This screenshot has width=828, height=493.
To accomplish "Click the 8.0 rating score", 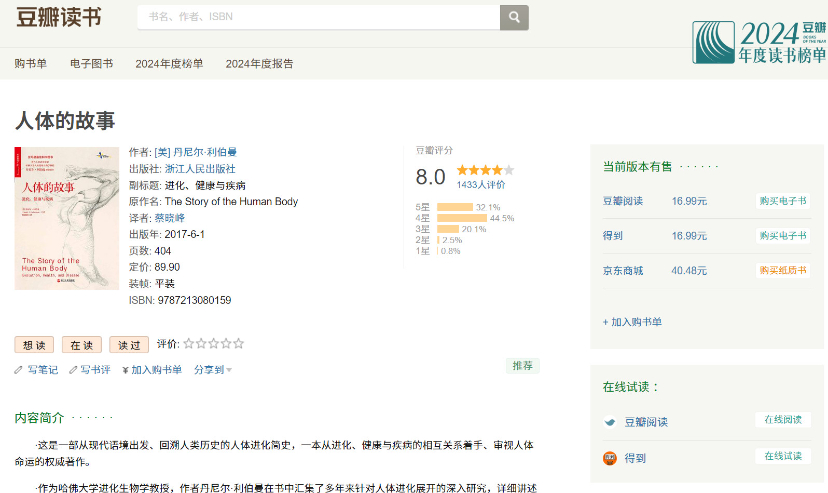I will pos(430,177).
